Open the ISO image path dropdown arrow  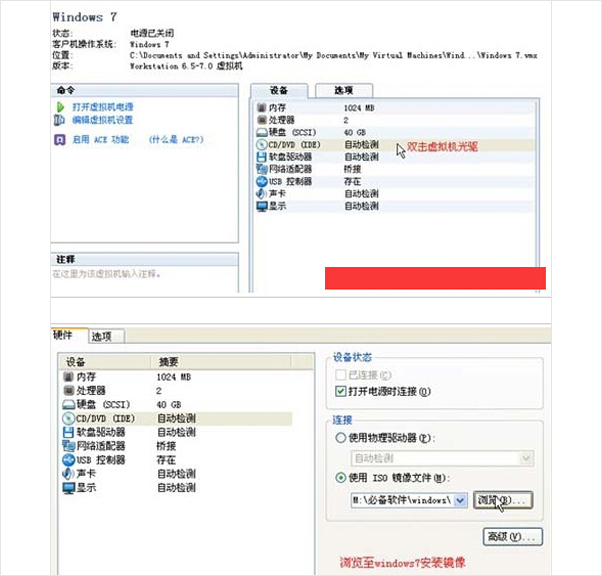pos(460,500)
